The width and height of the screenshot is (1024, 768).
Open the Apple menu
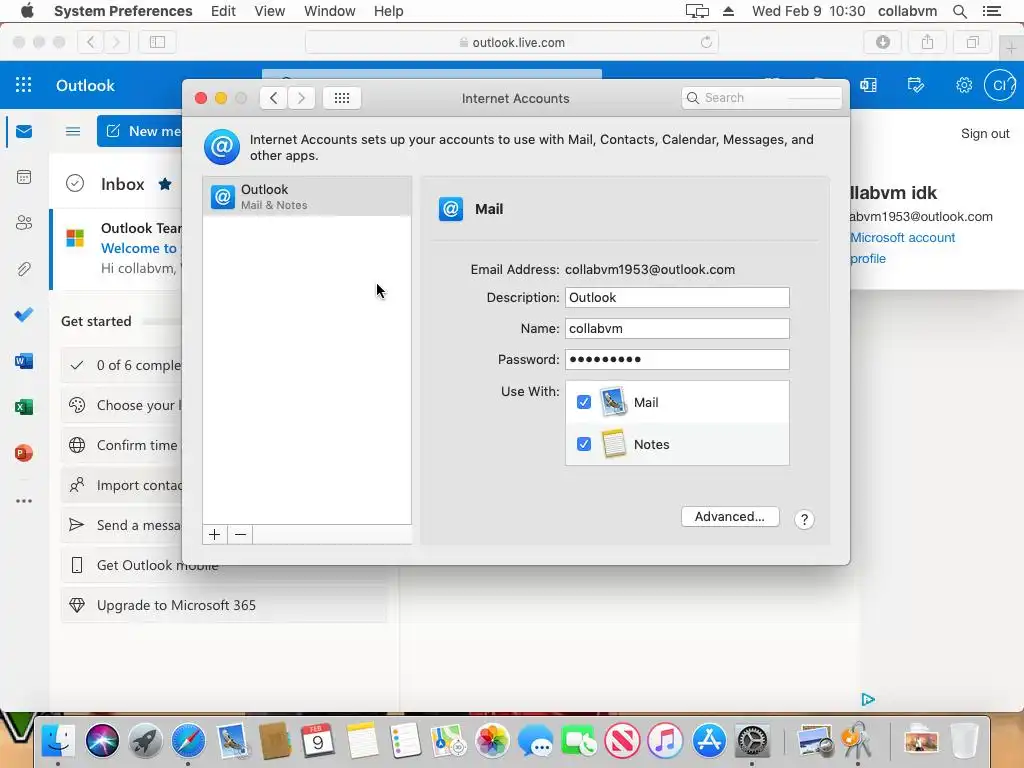click(27, 11)
